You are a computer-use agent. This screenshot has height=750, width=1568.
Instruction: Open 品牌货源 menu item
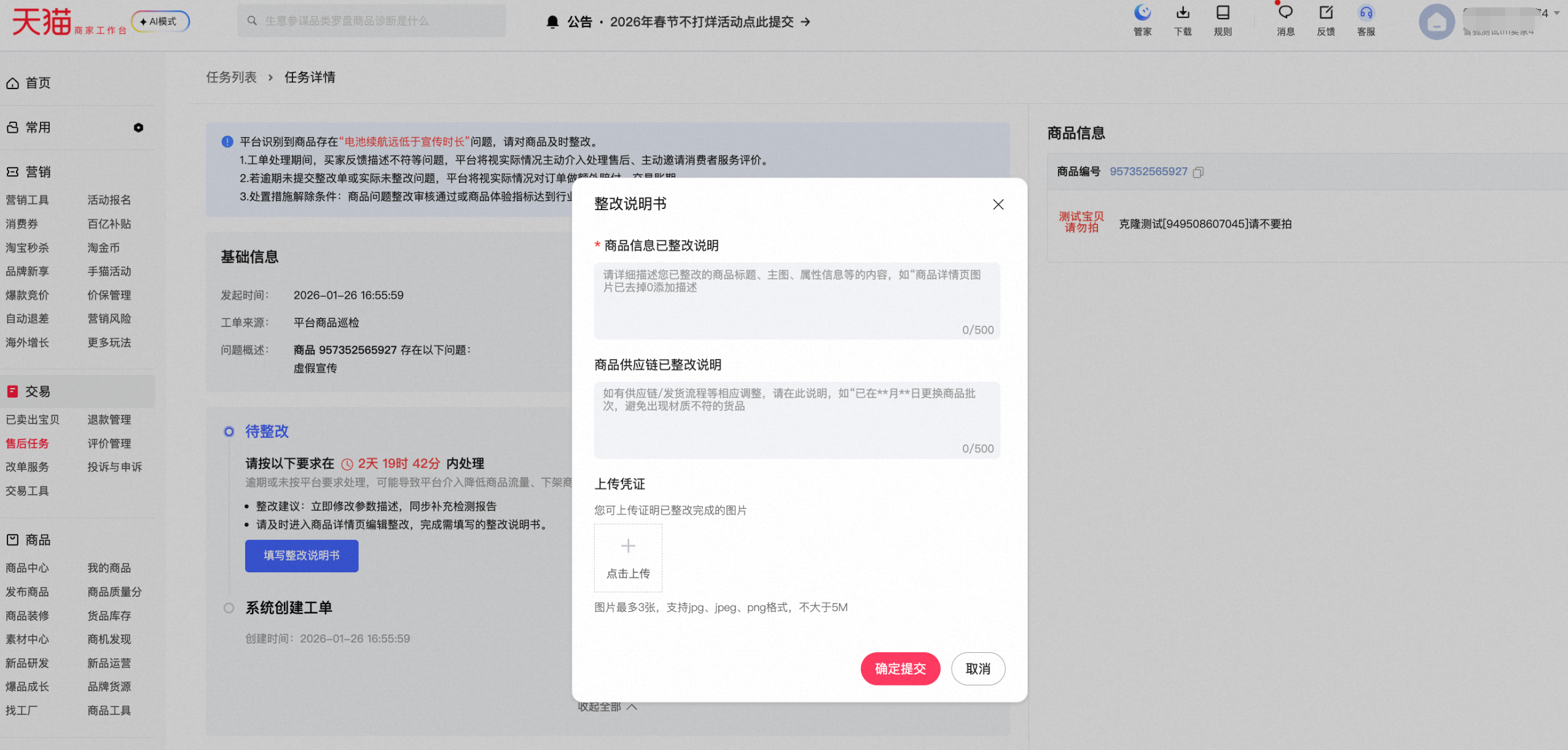109,687
